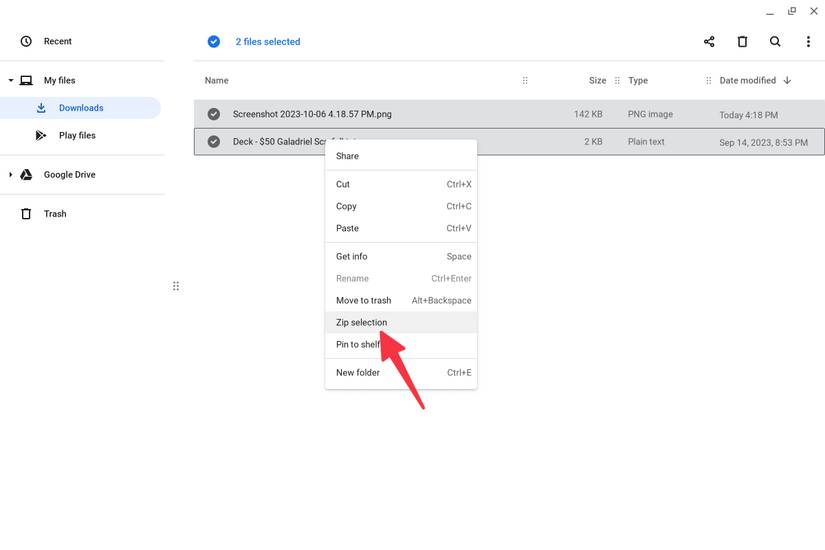Deselect all using blue checkmark circle
Viewport: 825px width, 550px height.
point(213,42)
